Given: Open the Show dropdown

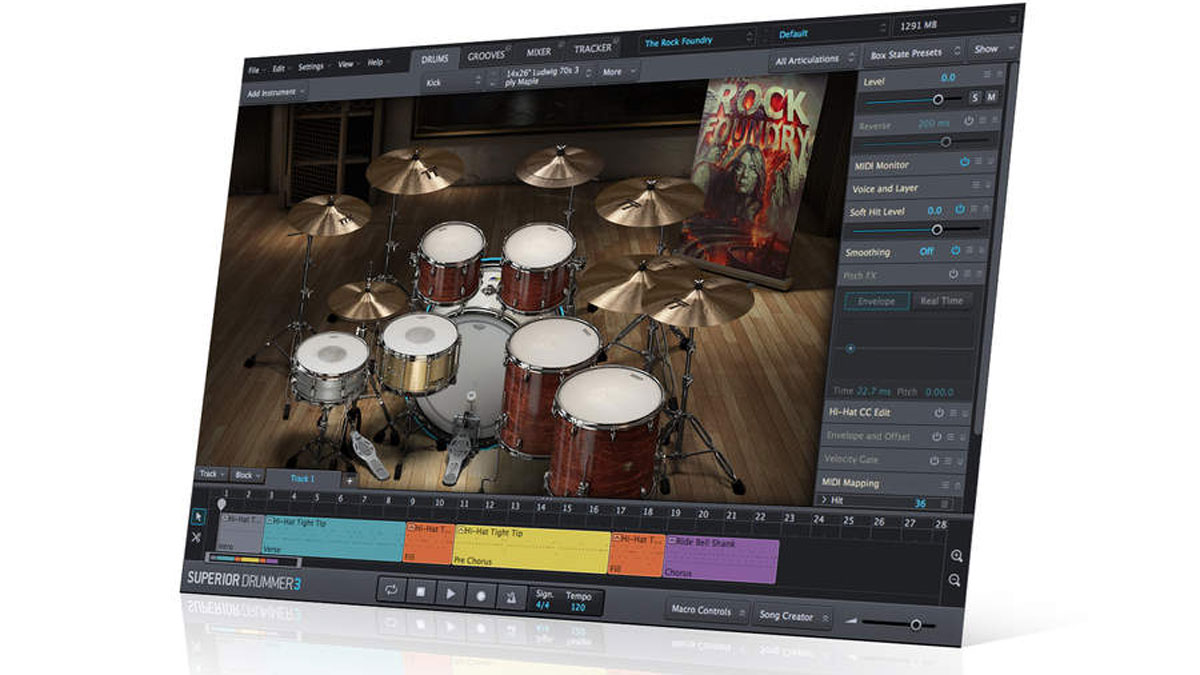Looking at the screenshot, I should [x=992, y=48].
